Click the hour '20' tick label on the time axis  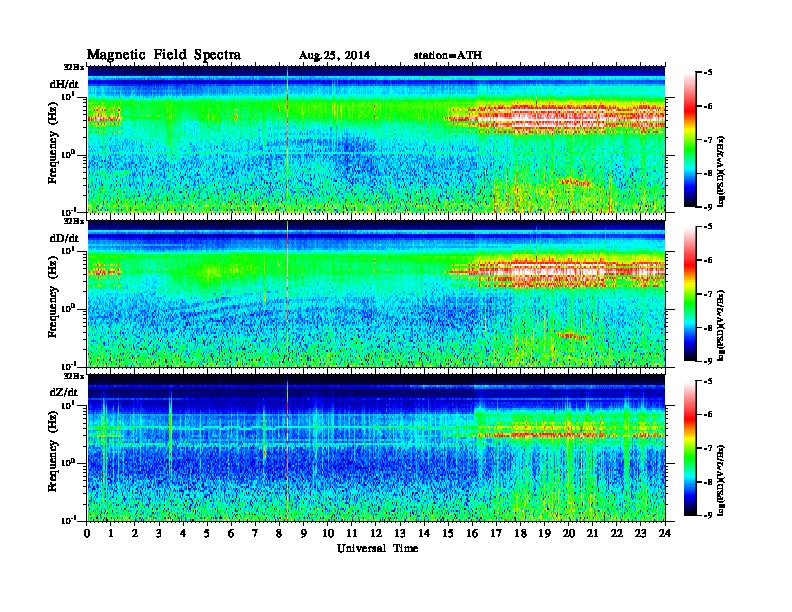[x=569, y=534]
